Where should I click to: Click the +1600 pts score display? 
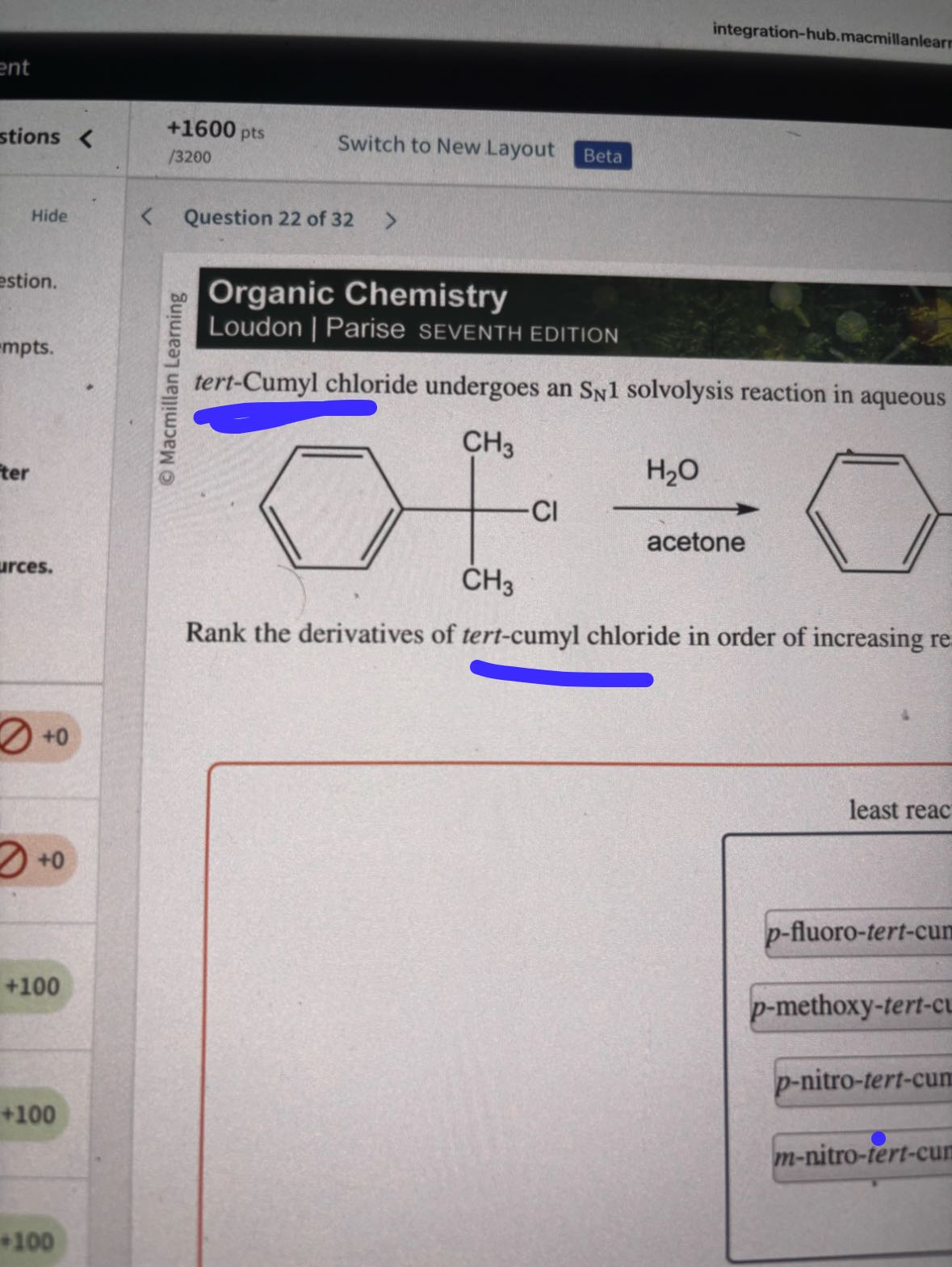point(214,140)
